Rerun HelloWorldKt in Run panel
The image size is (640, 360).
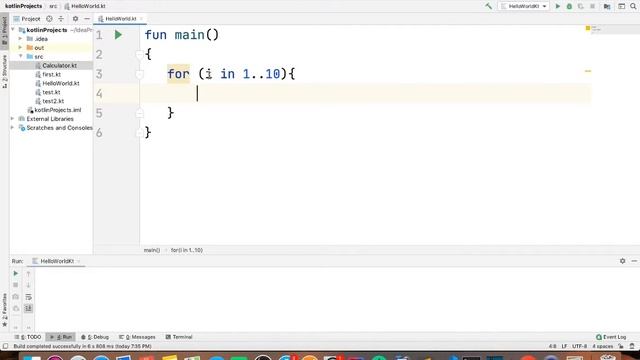coord(16,273)
